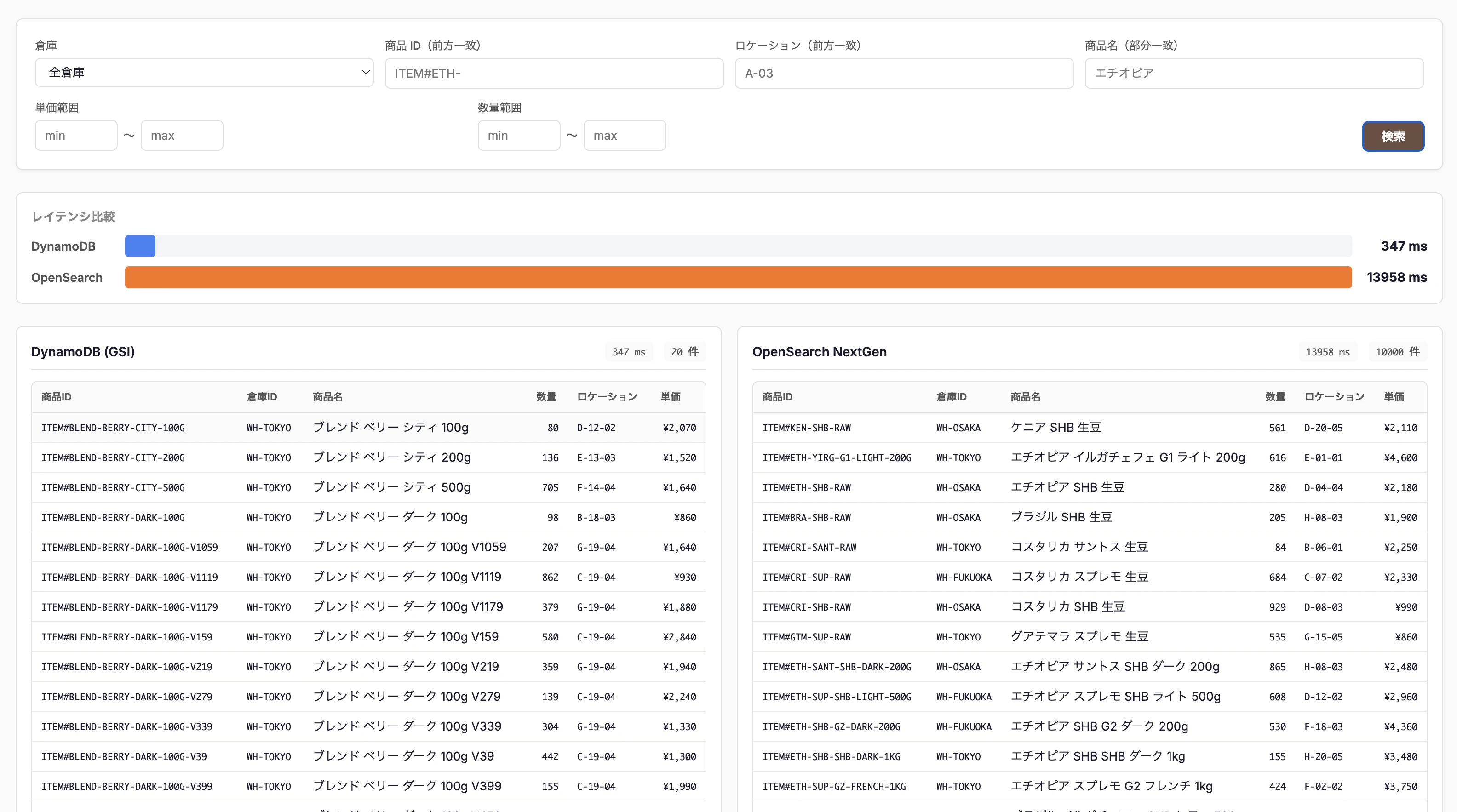Click product name ブレンド ベリー ダーク 100g V1059
The width and height of the screenshot is (1457, 812).
tap(409, 547)
